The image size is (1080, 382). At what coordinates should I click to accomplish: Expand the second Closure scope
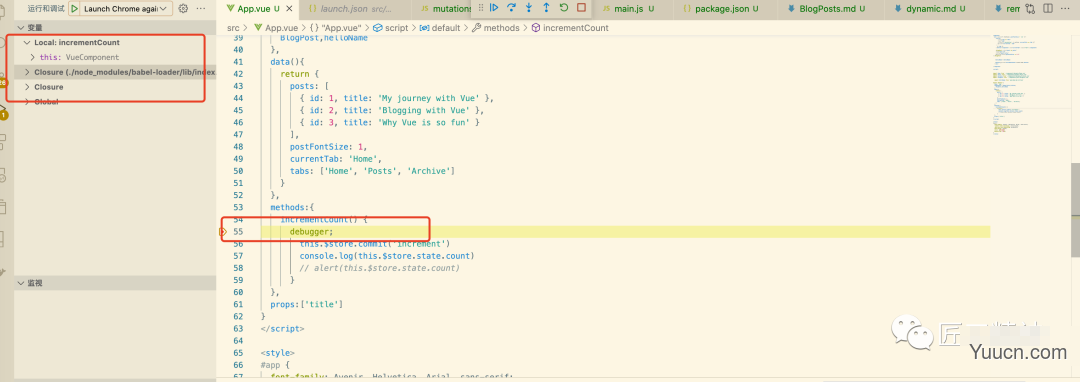coord(114,87)
